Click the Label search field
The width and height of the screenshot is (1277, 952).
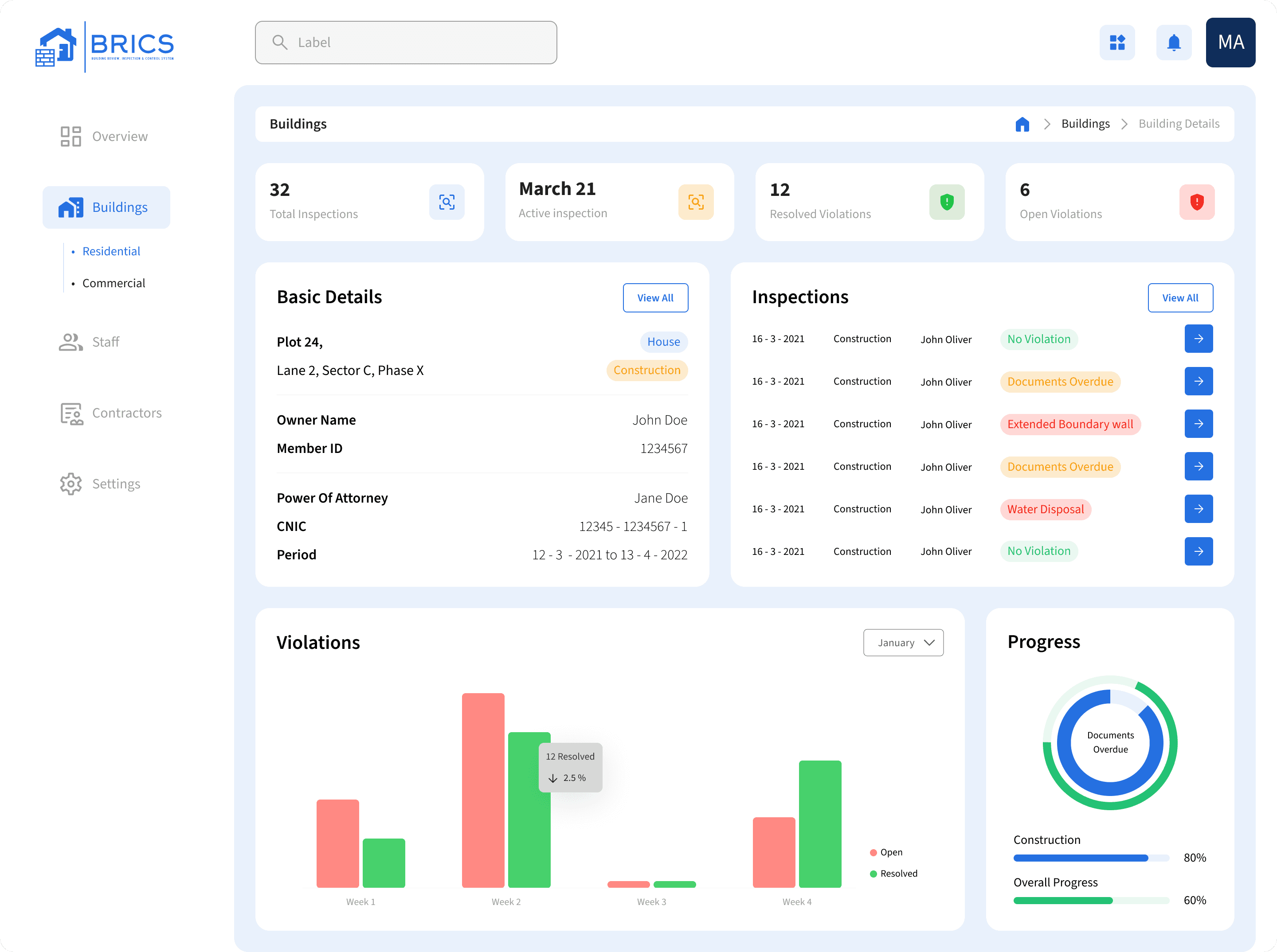406,43
